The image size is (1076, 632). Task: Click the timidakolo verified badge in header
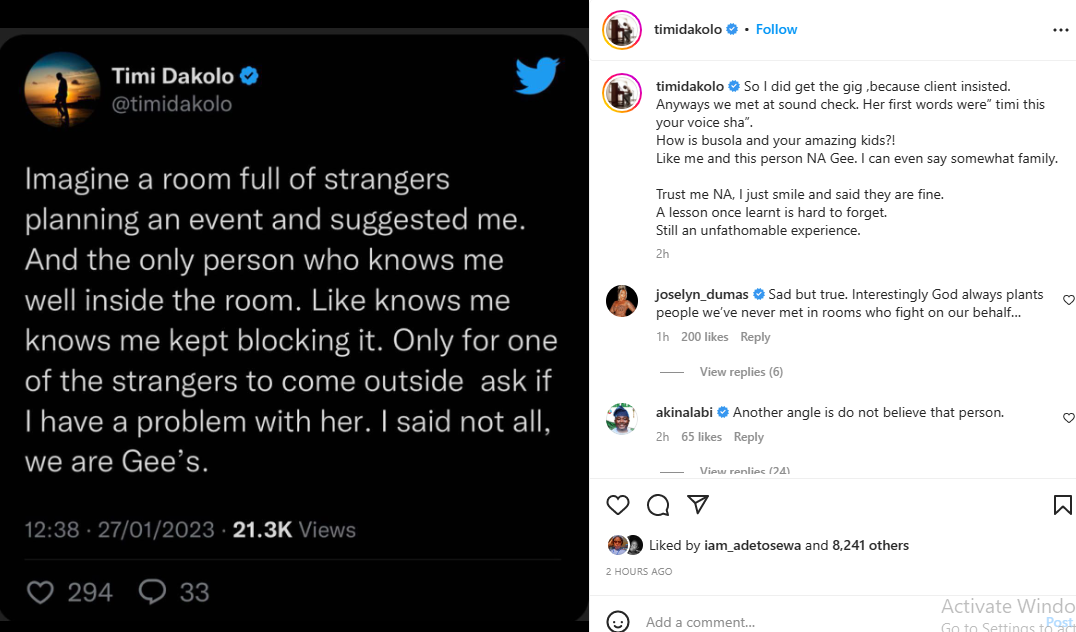pyautogui.click(x=732, y=30)
